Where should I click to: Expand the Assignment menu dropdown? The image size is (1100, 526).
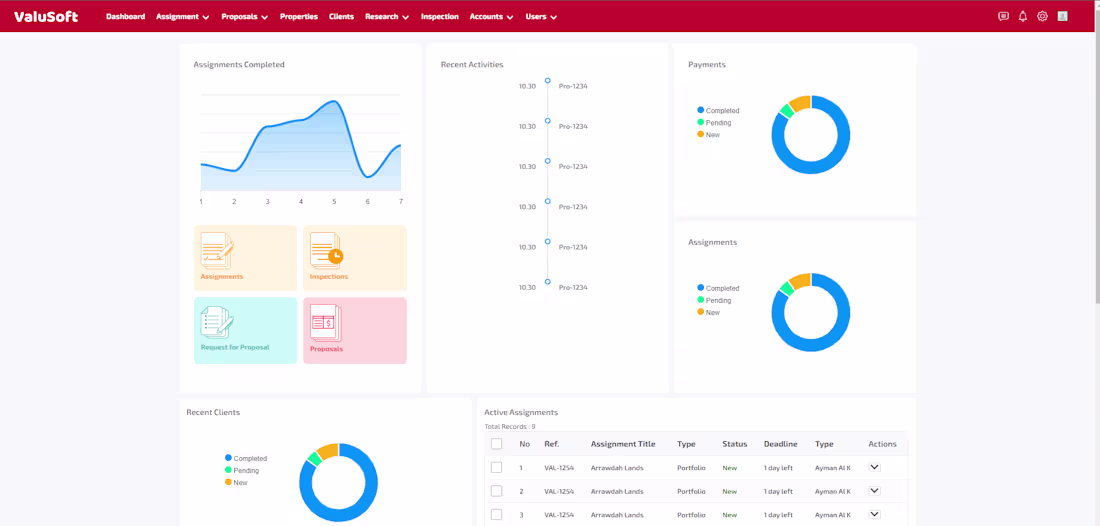182,17
